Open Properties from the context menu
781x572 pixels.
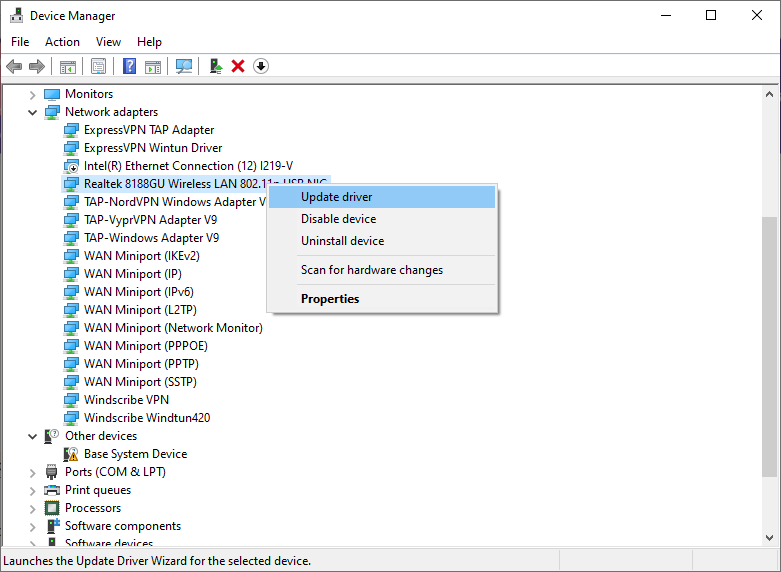pos(382,298)
